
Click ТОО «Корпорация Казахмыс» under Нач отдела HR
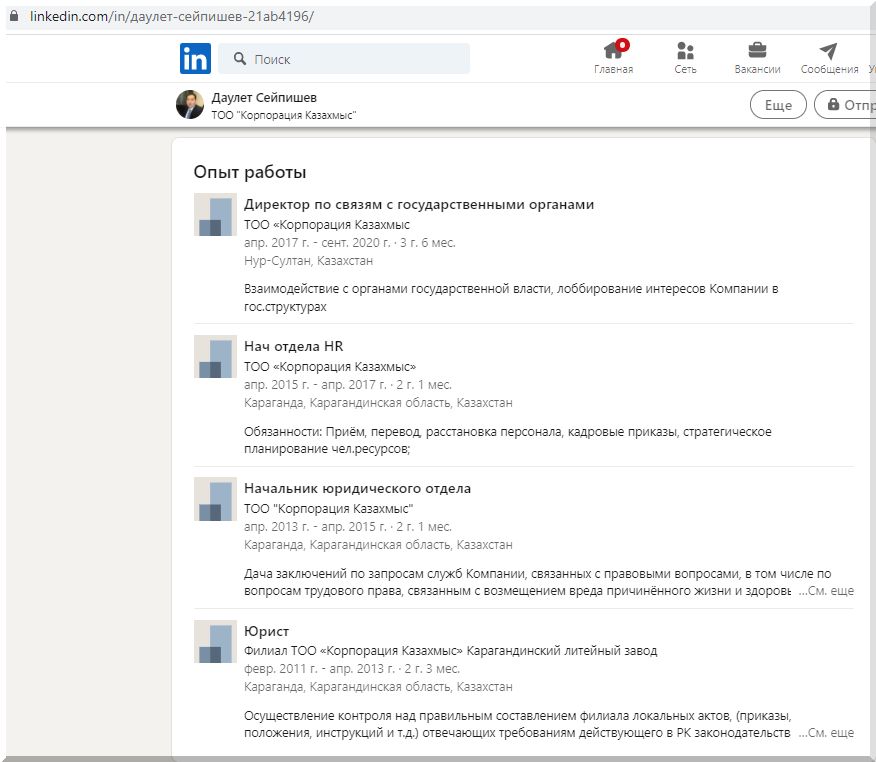click(330, 366)
